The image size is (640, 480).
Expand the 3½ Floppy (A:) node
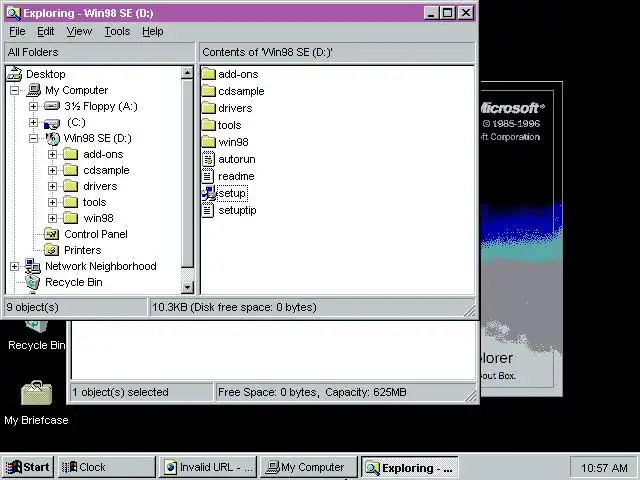coord(33,107)
